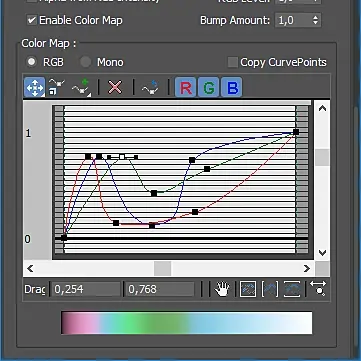Click the Zoom Horizontal Extents icon
This screenshot has width=361, height=361.
point(270,289)
